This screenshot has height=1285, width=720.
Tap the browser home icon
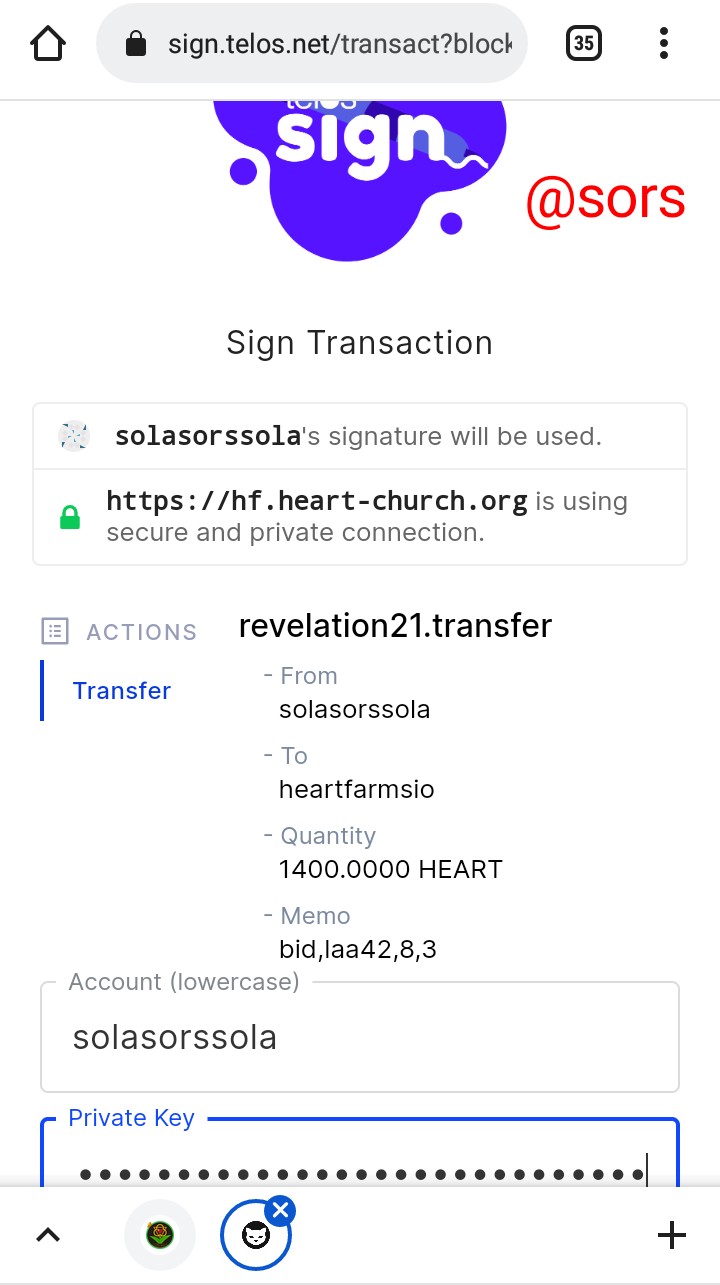[x=48, y=43]
